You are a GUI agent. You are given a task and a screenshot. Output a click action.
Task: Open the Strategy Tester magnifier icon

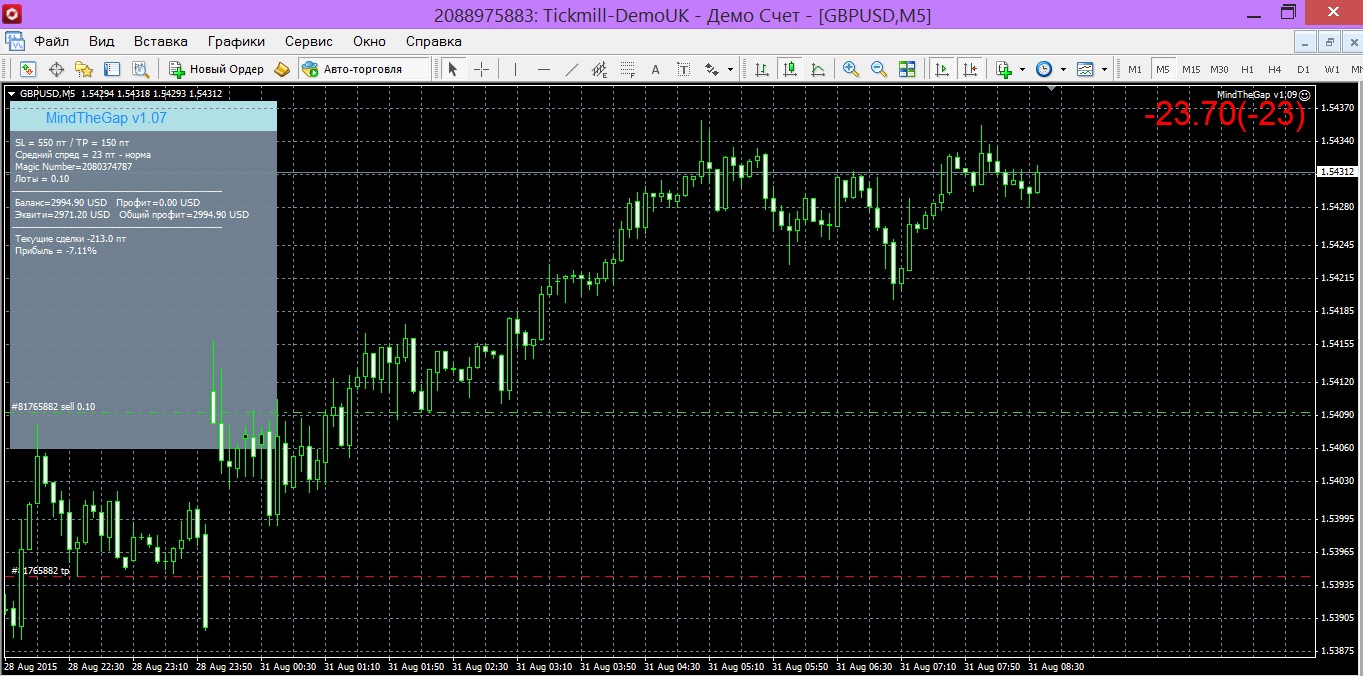140,69
